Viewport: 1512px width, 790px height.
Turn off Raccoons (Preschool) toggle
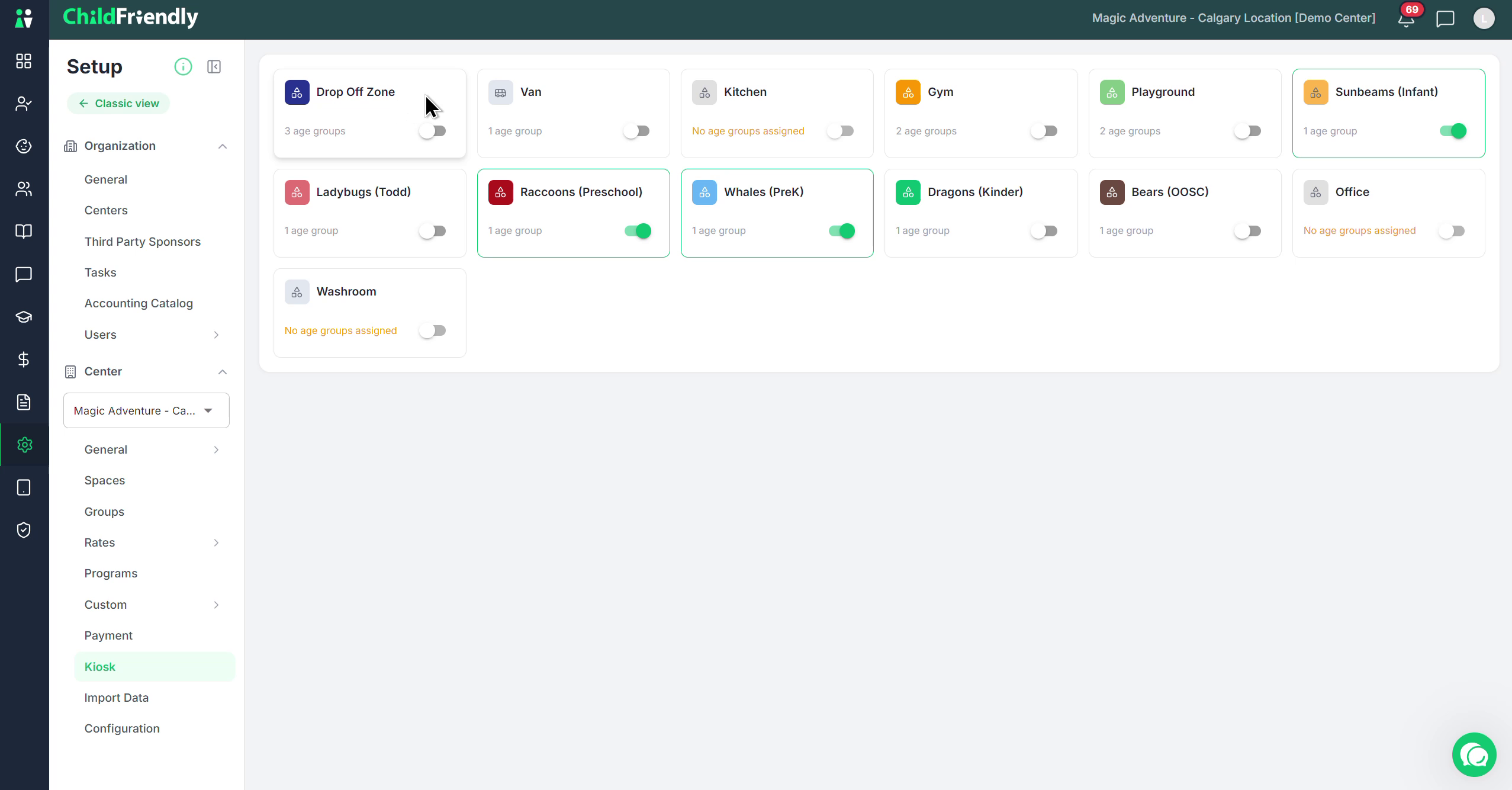point(638,231)
